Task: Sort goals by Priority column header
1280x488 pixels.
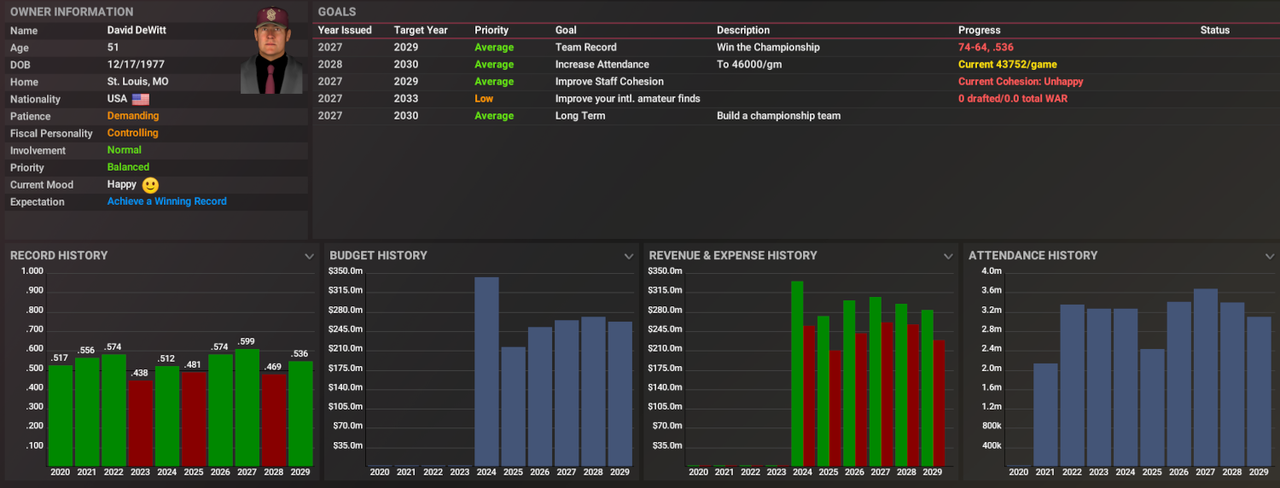Action: [492, 30]
